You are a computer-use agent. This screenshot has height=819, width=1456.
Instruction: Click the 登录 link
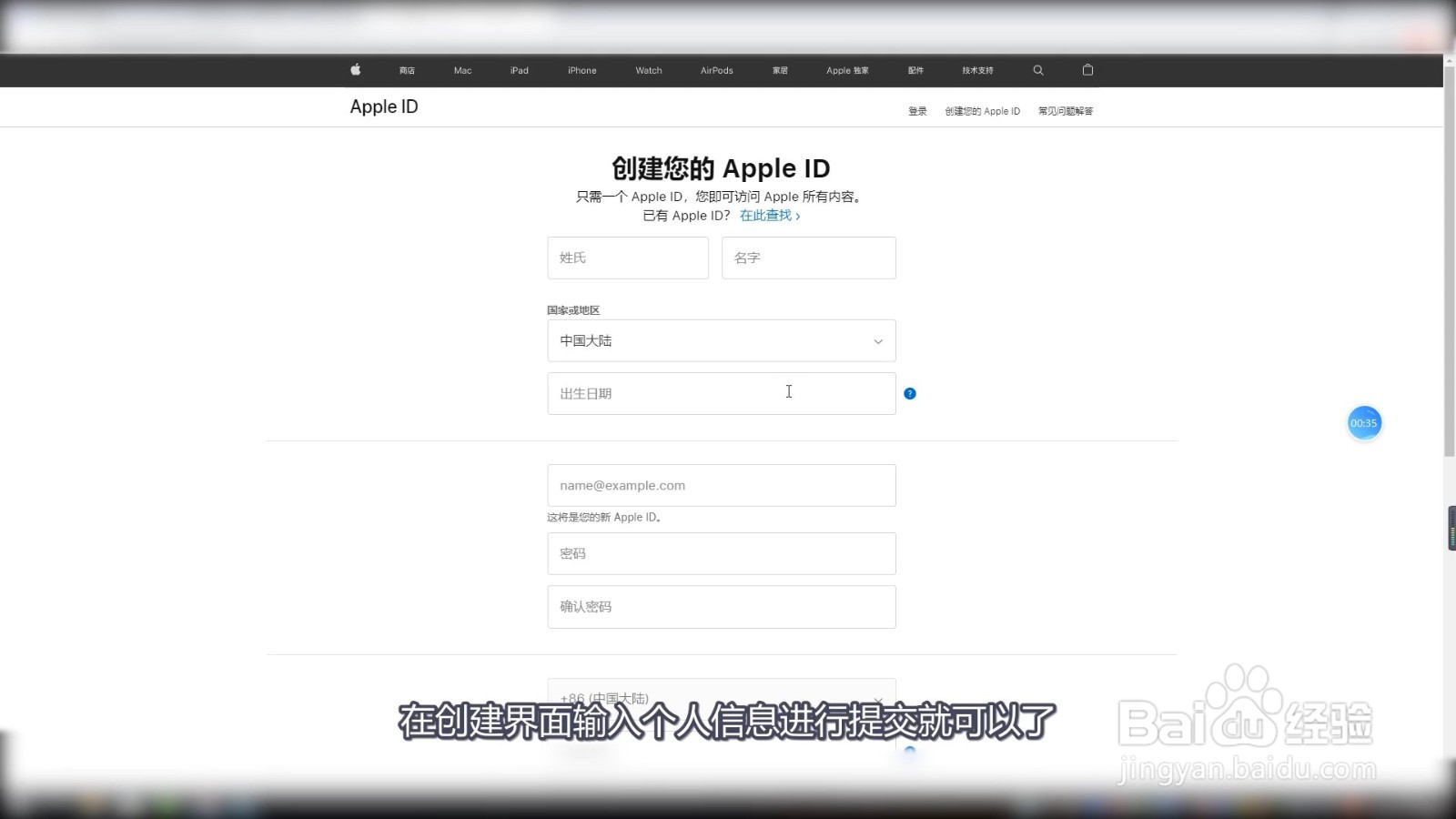[917, 111]
